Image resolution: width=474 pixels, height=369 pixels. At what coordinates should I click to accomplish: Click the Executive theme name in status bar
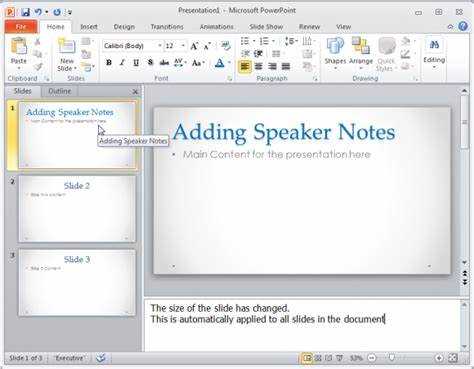point(69,358)
